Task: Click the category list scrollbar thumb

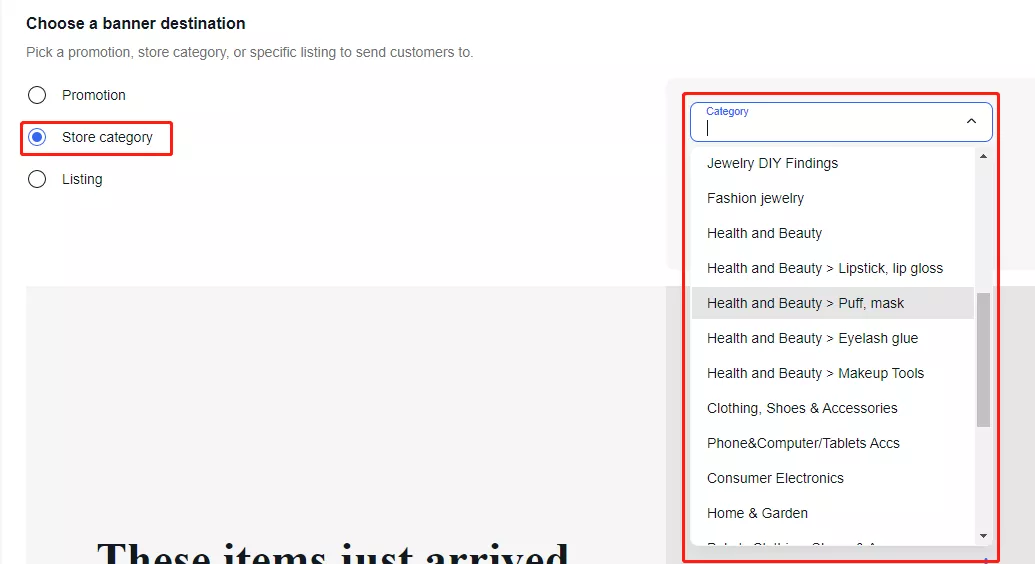Action: click(983, 360)
